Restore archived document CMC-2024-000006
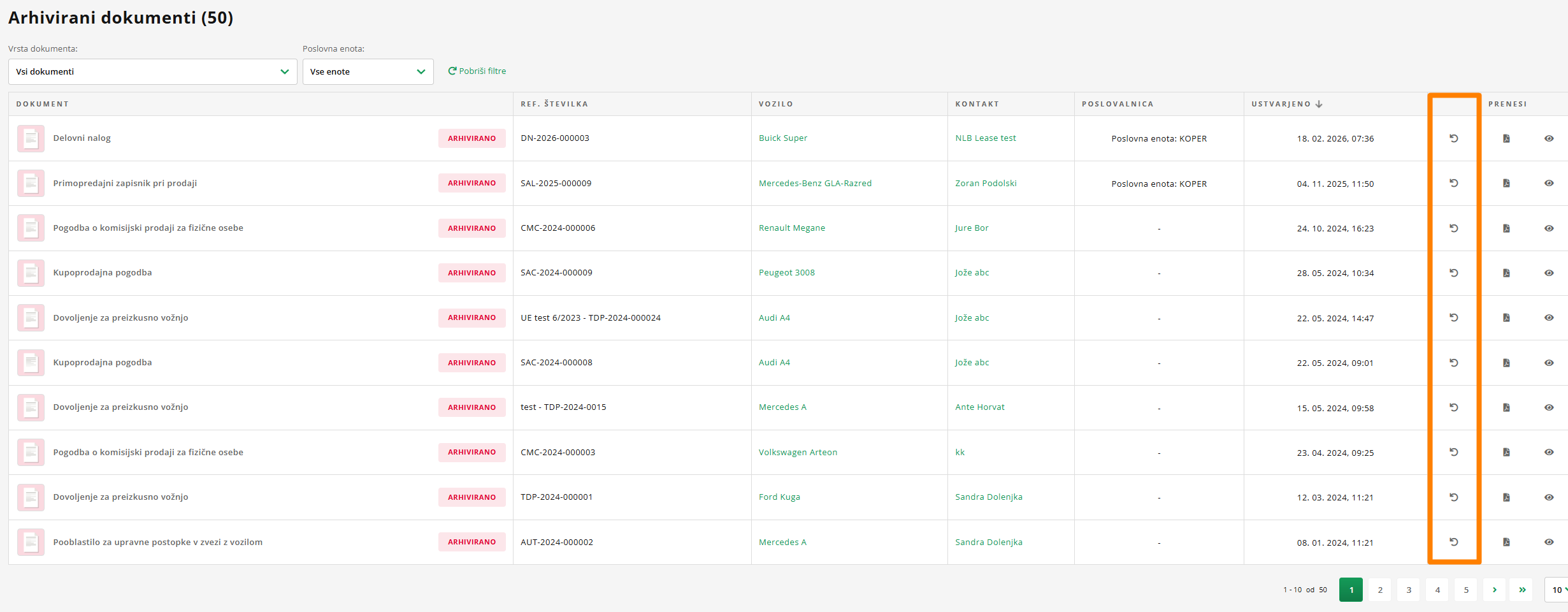This screenshot has height=612, width=1568. [x=1454, y=228]
